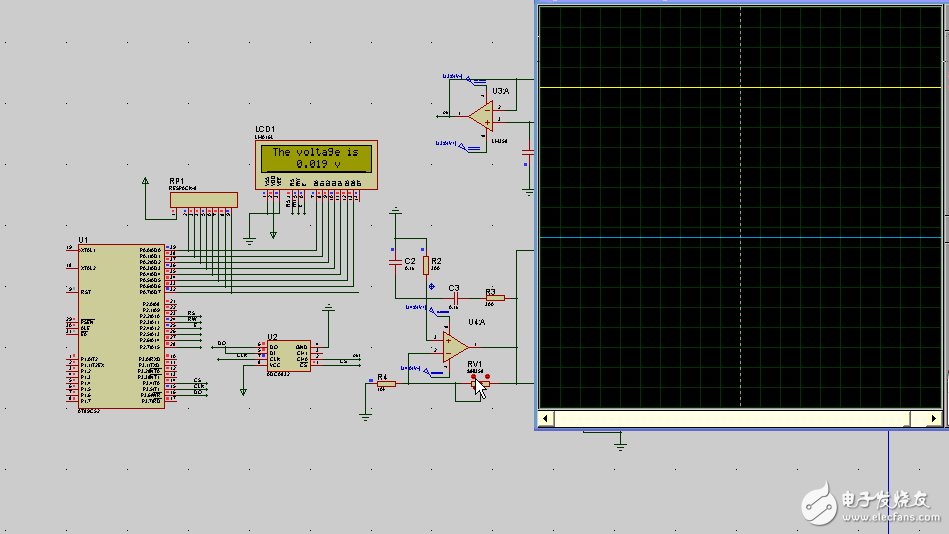This screenshot has width=949, height=534.
Task: Click the right red adjust dot on RV1
Action: point(487,377)
